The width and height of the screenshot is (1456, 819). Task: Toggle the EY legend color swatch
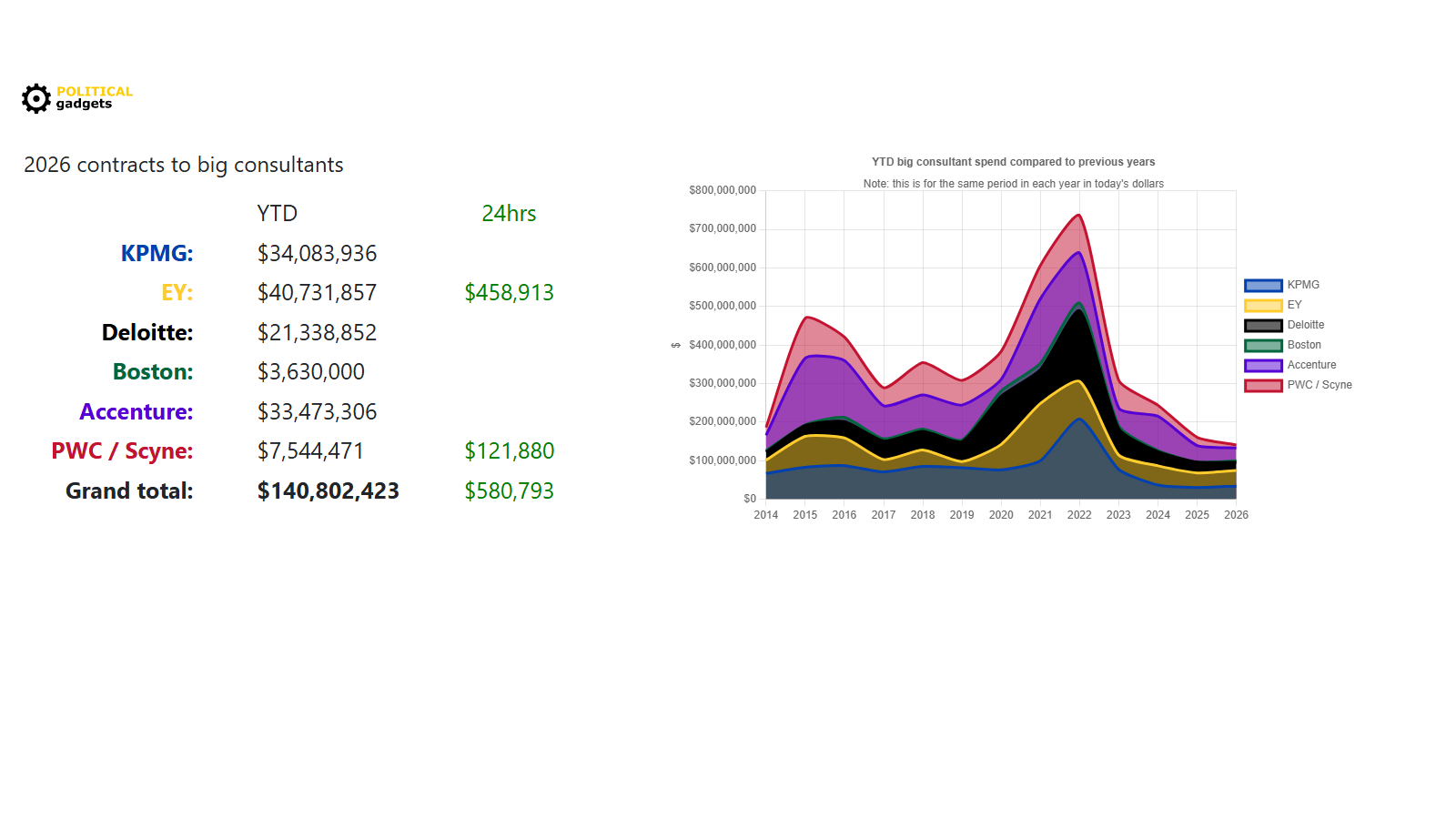pyautogui.click(x=1263, y=306)
